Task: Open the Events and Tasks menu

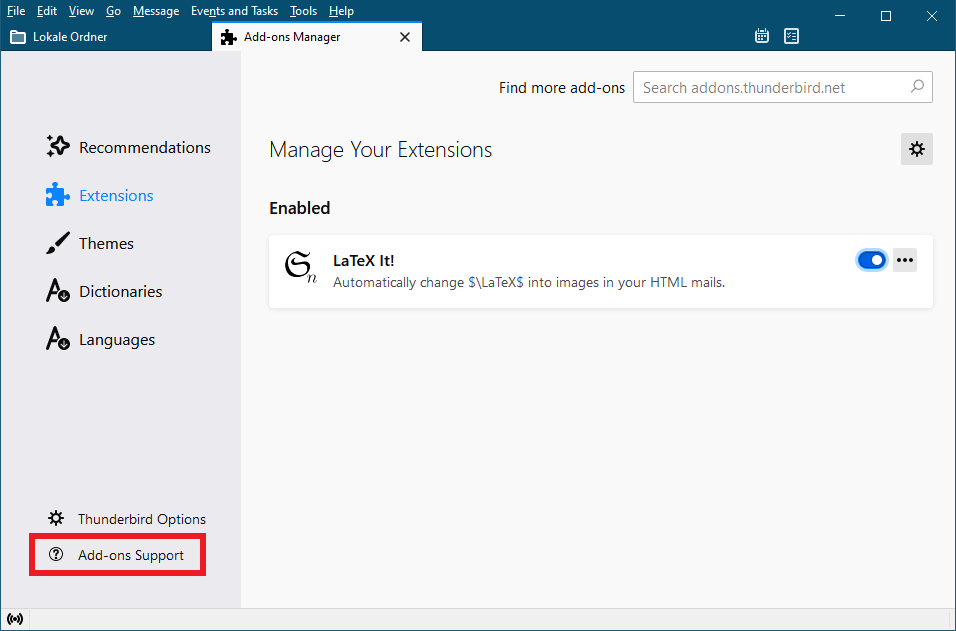Action: coord(234,11)
